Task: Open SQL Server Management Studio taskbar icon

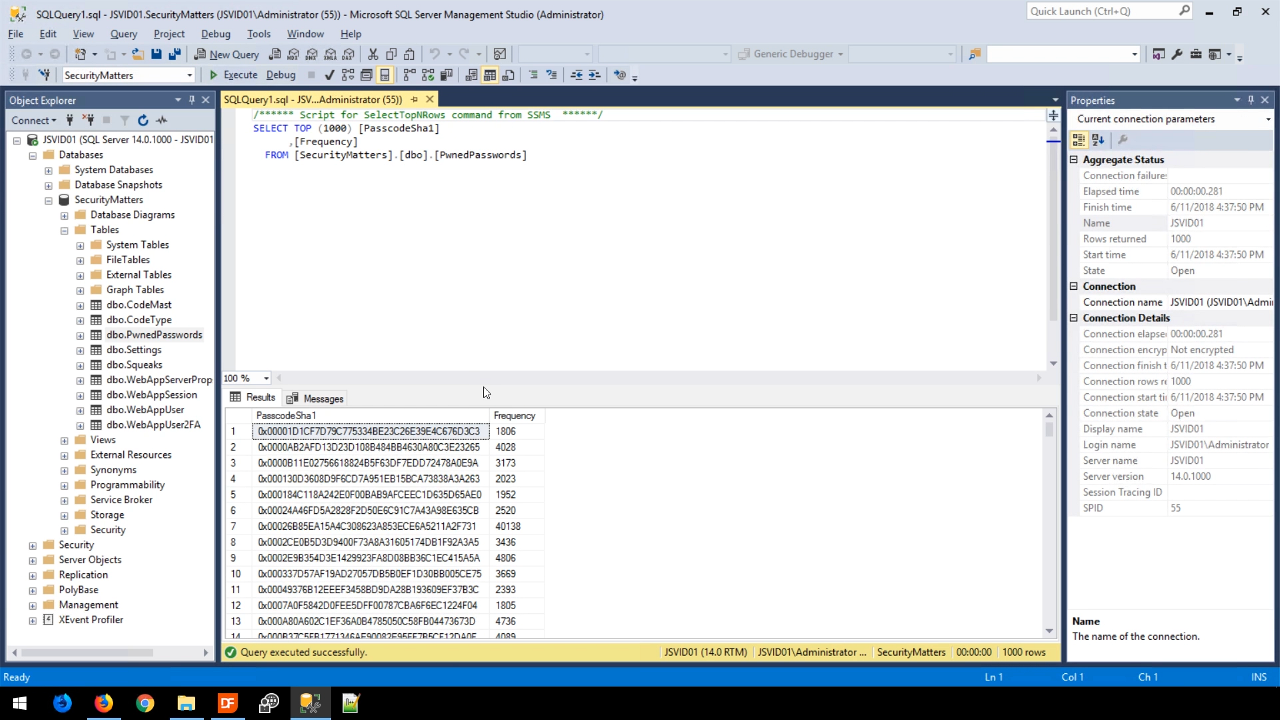Action: tap(310, 703)
